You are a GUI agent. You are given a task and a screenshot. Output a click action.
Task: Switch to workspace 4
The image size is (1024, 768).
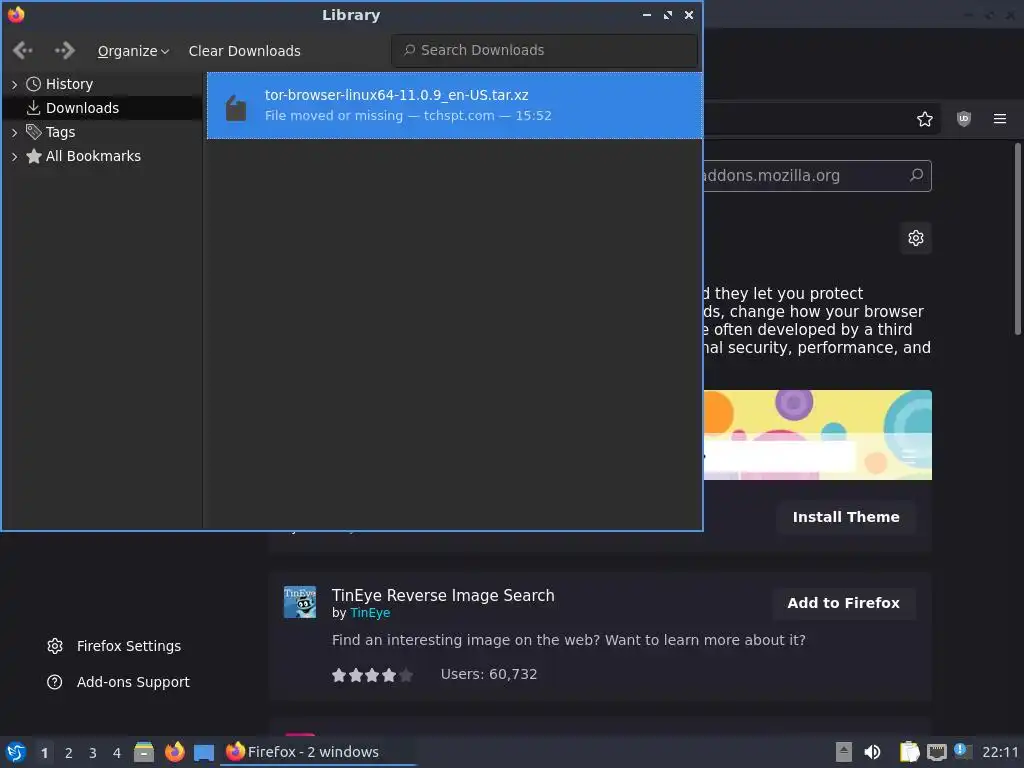[117, 753]
